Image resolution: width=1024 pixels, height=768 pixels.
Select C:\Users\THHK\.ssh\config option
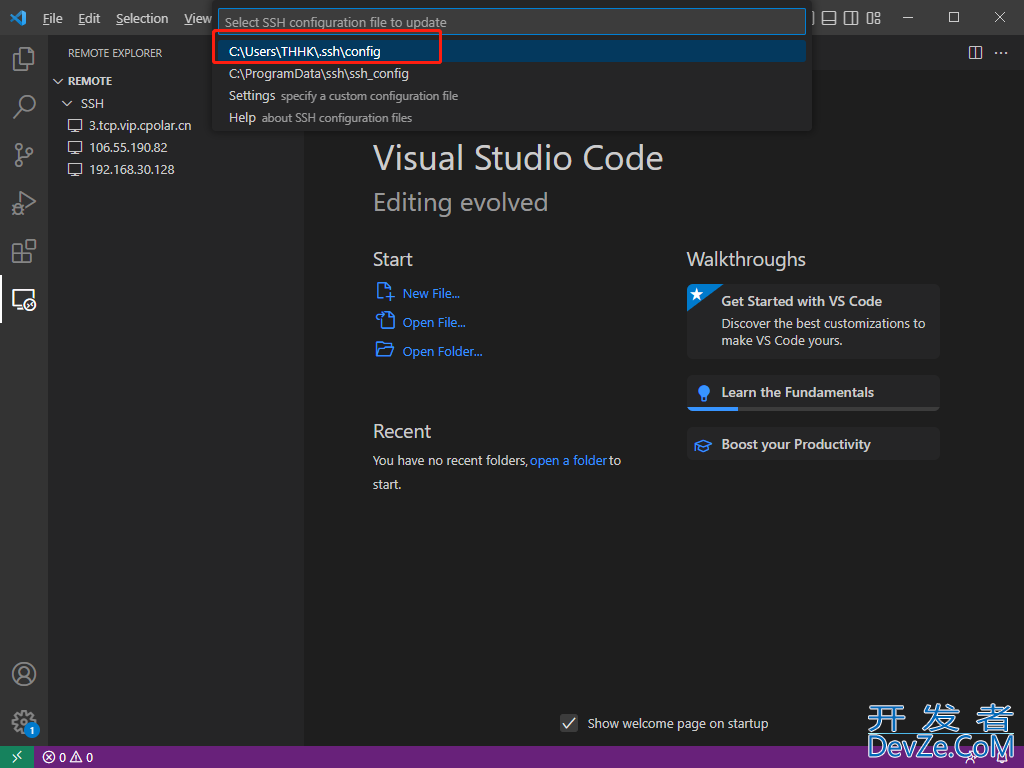(x=512, y=52)
